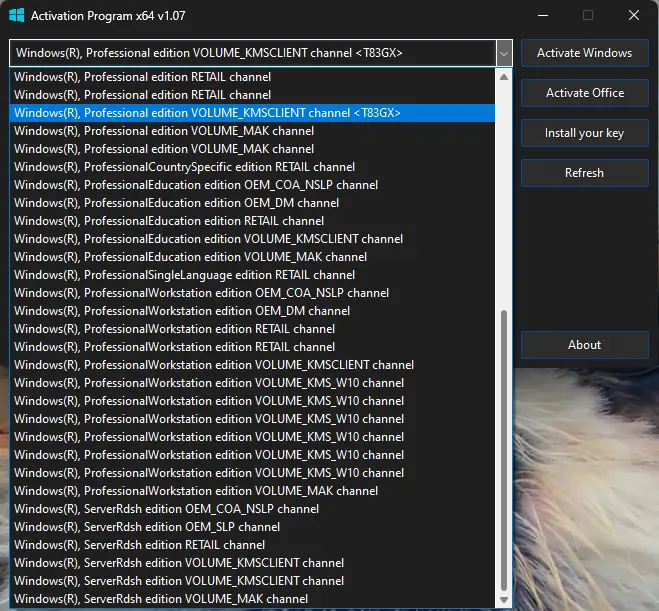
Task: Refresh the license list
Action: point(585,173)
